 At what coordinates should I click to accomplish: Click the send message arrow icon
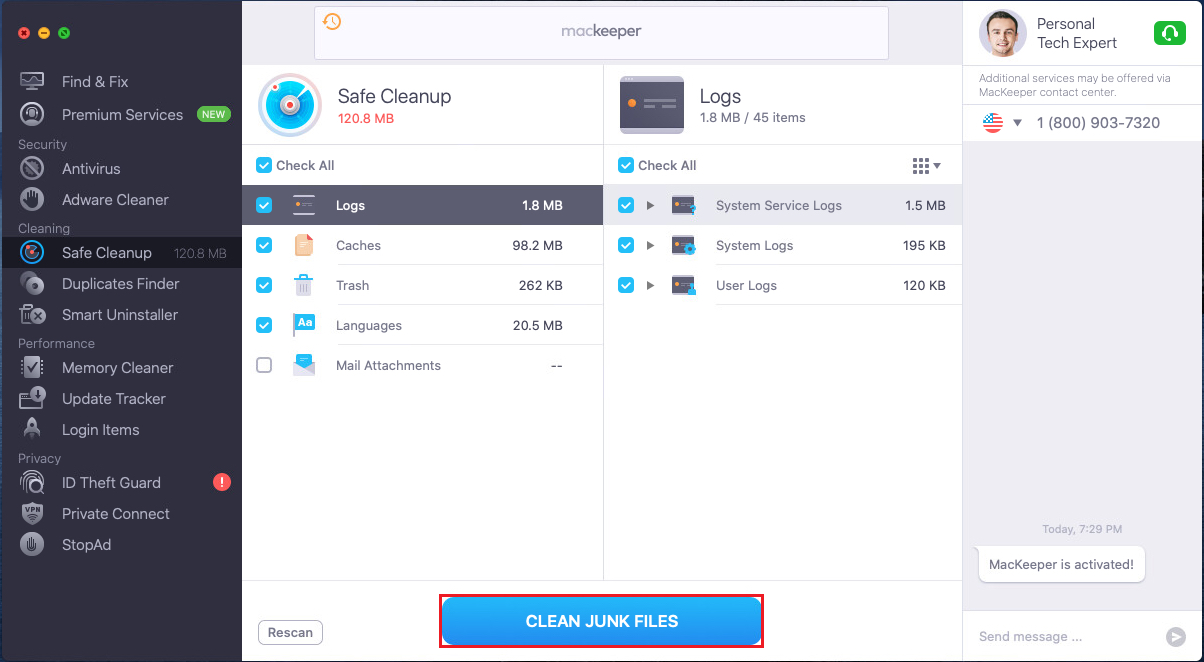pyautogui.click(x=1176, y=636)
